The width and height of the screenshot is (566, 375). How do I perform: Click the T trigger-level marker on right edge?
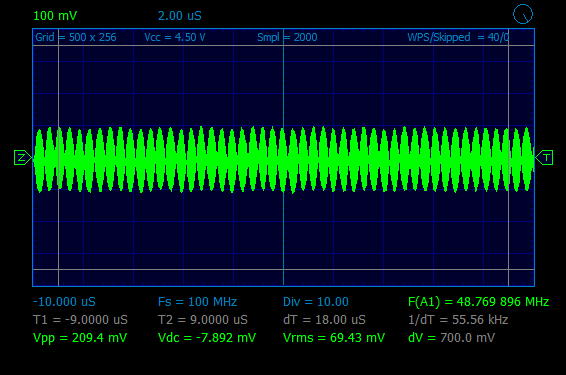pyautogui.click(x=544, y=158)
